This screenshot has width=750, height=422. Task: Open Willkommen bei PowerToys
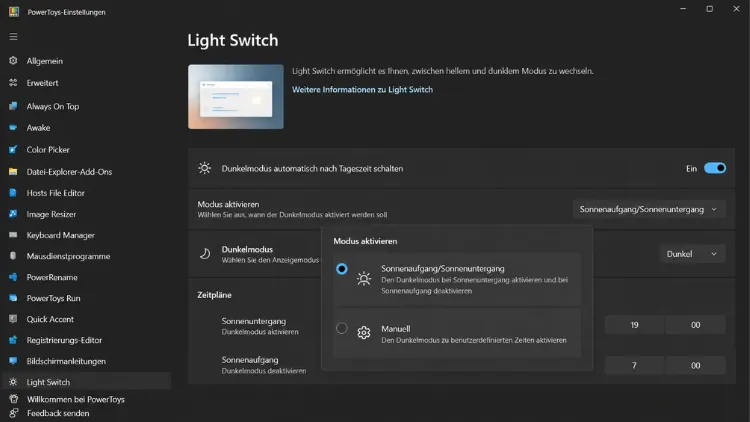point(76,399)
